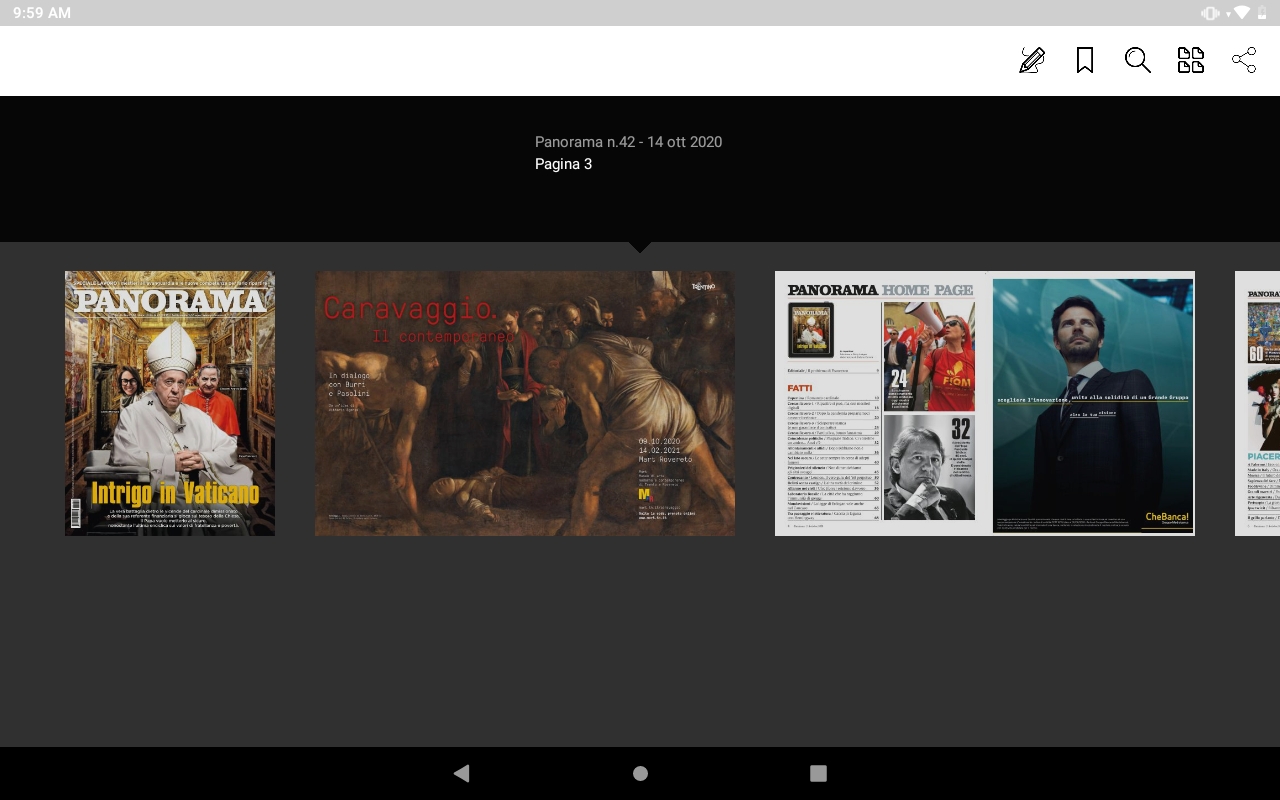The width and height of the screenshot is (1280, 800).
Task: Tap the Android recent apps button
Action: tap(818, 773)
